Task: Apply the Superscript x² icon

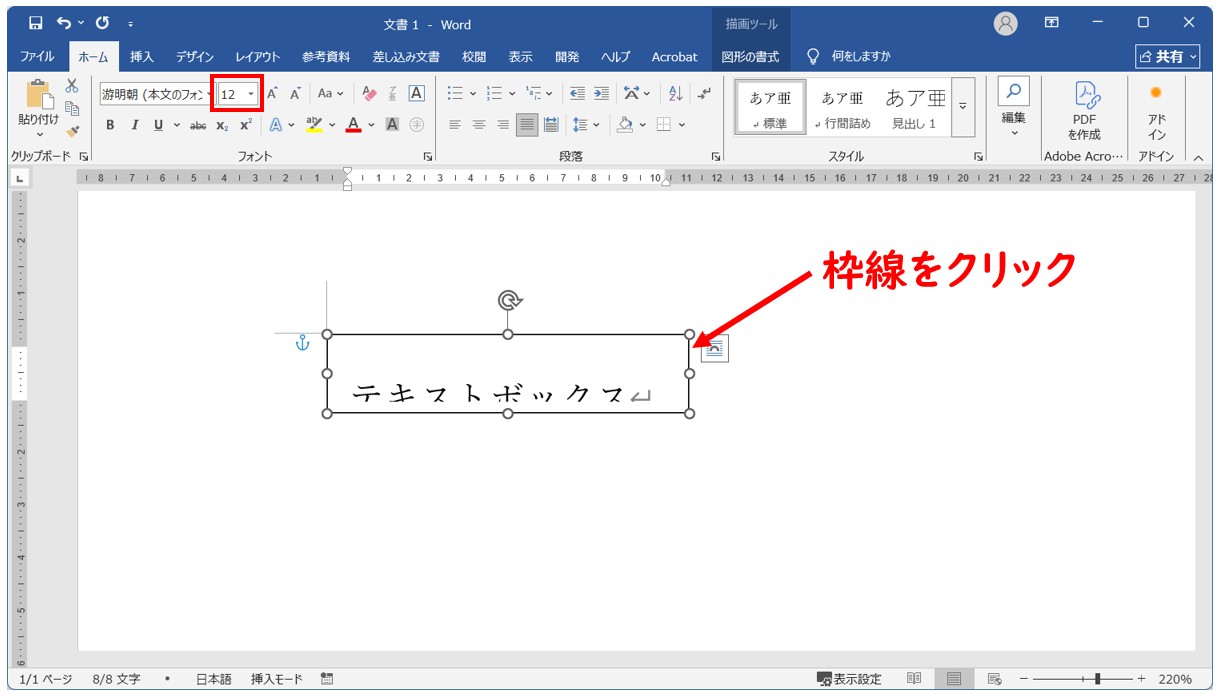Action: tap(245, 125)
